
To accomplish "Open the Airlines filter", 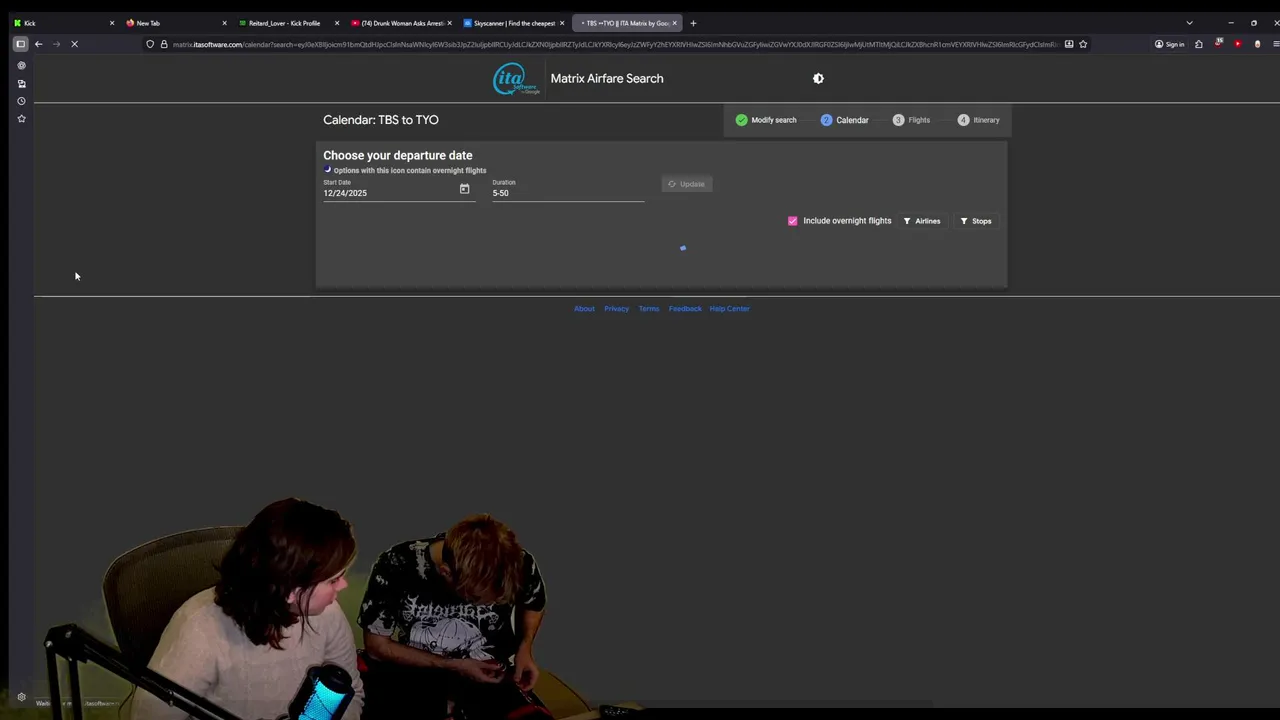I will 922,221.
